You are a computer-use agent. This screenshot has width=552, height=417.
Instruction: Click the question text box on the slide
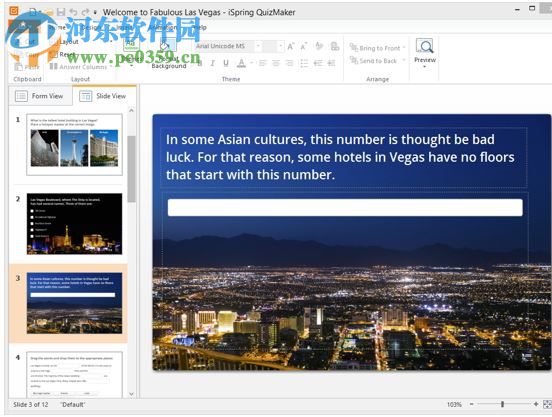(x=344, y=157)
